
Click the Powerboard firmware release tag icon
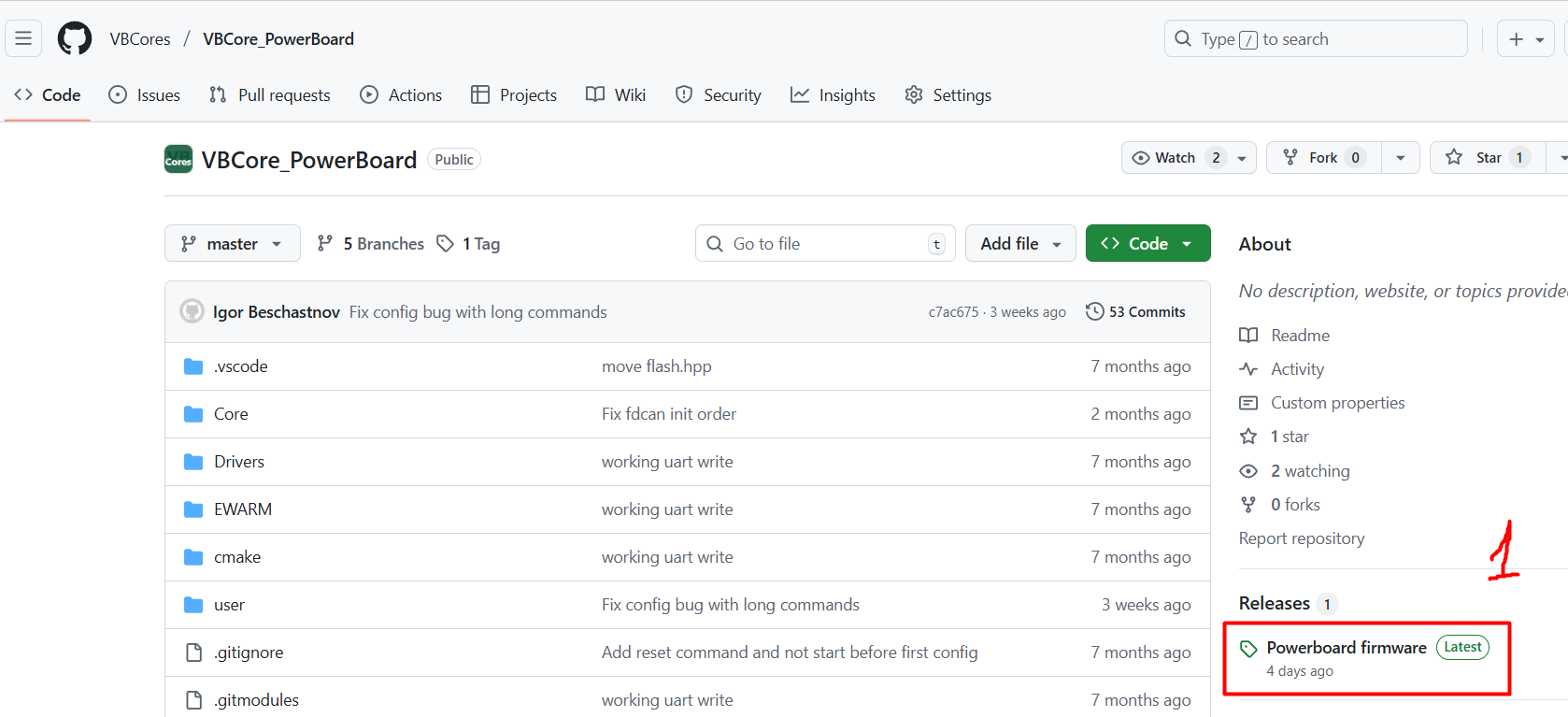[x=1248, y=649]
